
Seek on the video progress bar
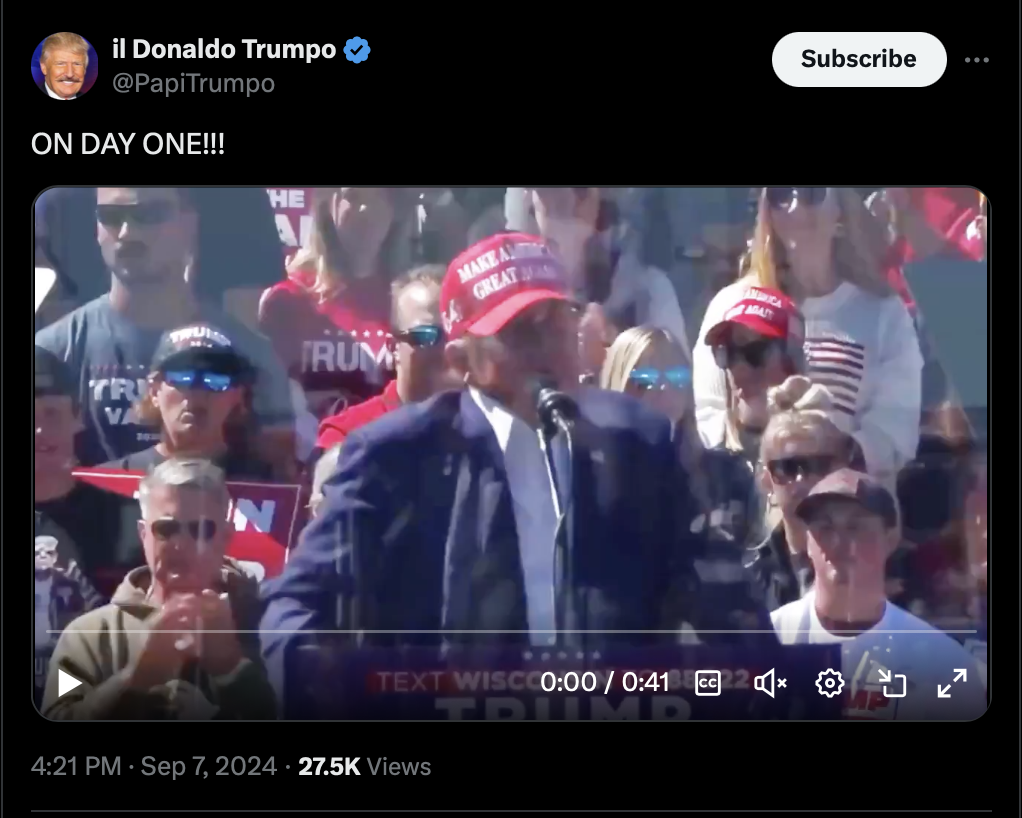coord(511,632)
